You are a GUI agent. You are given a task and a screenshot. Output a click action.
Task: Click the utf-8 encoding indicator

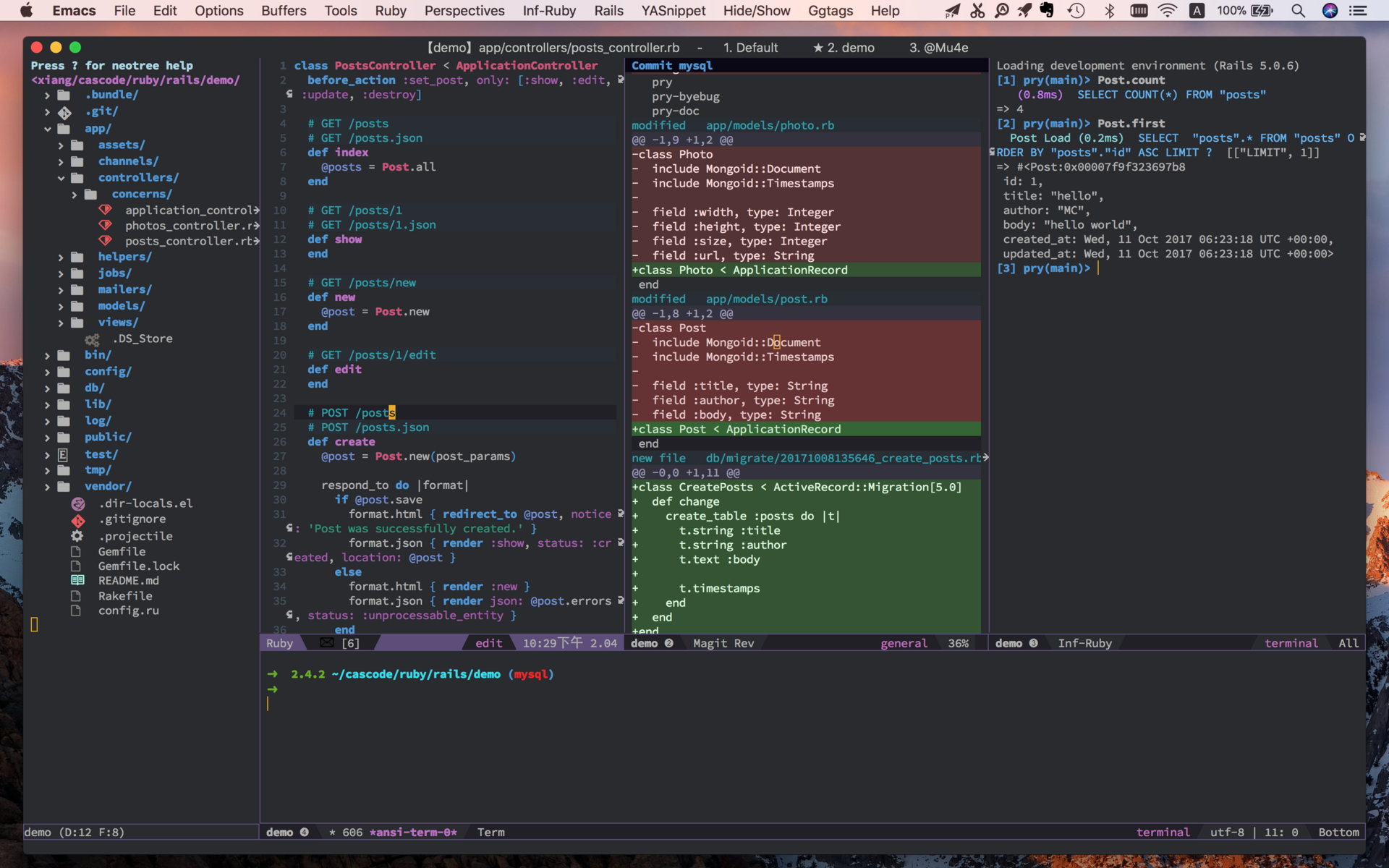pyautogui.click(x=1227, y=832)
